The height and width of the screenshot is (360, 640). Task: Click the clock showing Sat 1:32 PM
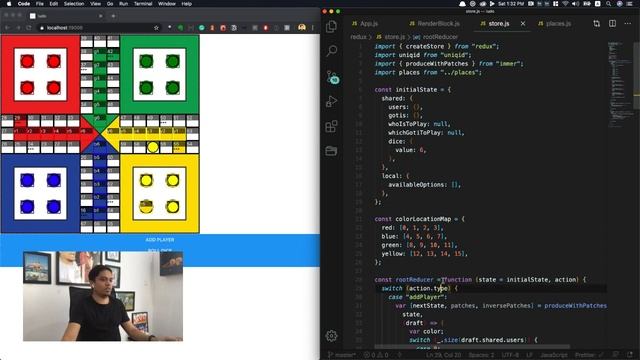point(511,4)
